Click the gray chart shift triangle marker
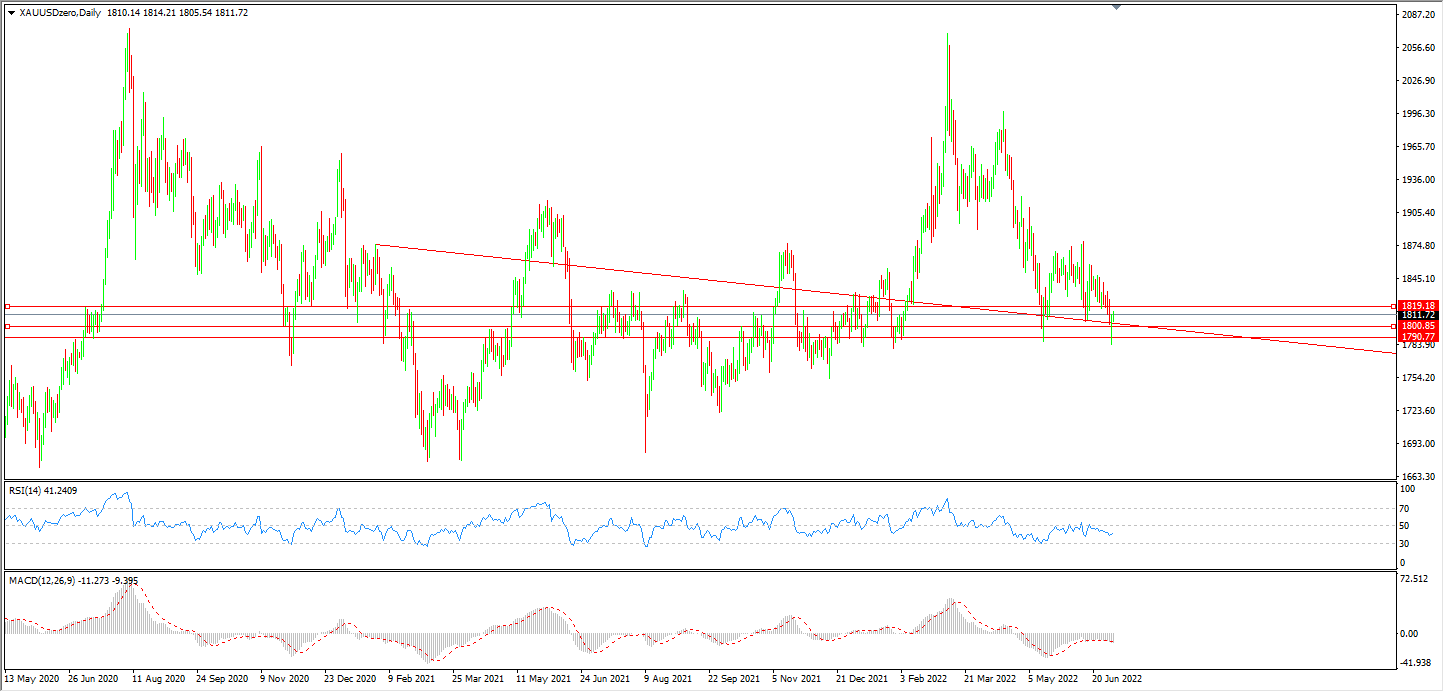The width and height of the screenshot is (1444, 692). [1116, 7]
